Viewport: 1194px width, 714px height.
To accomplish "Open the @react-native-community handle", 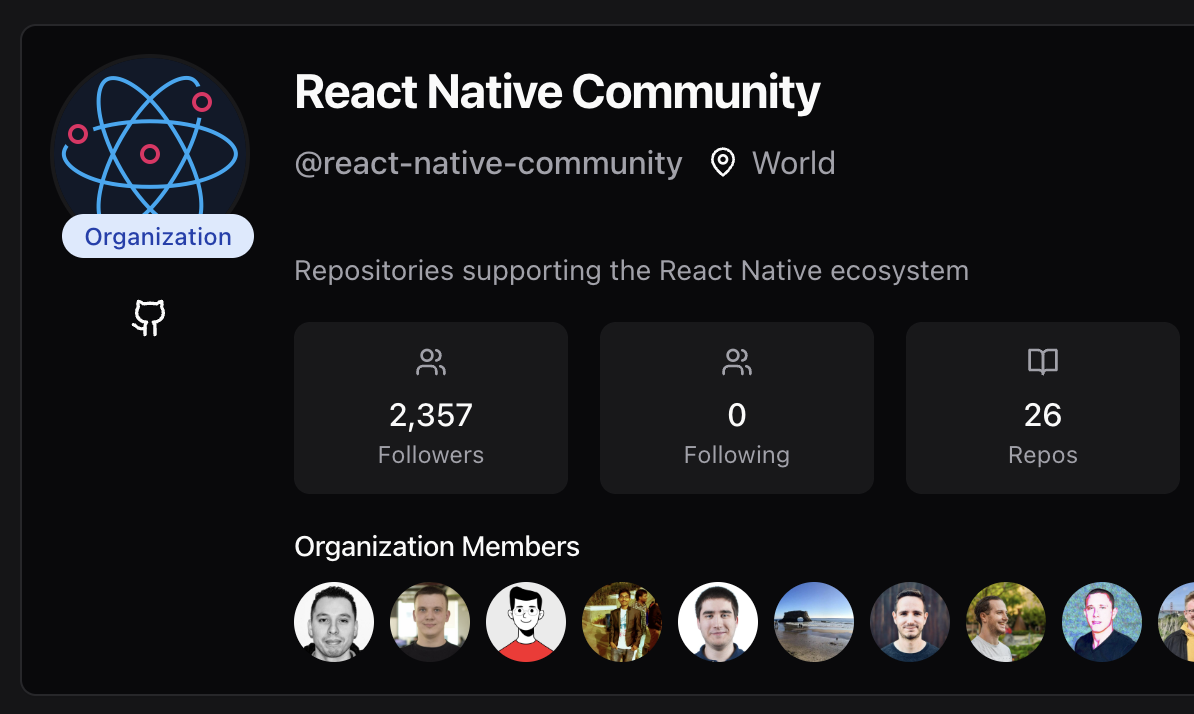I will tap(488, 163).
